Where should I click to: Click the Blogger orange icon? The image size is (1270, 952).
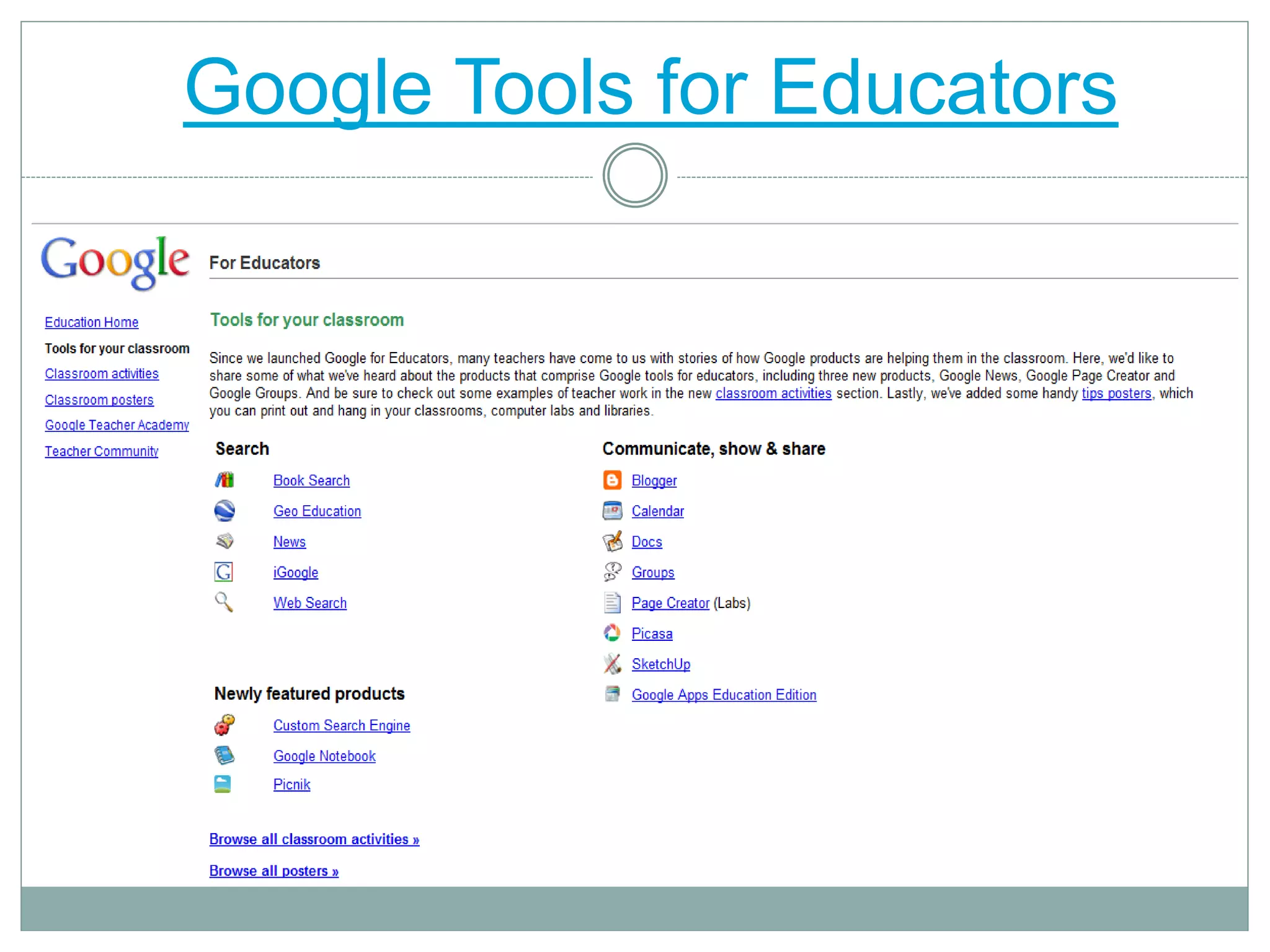point(612,480)
